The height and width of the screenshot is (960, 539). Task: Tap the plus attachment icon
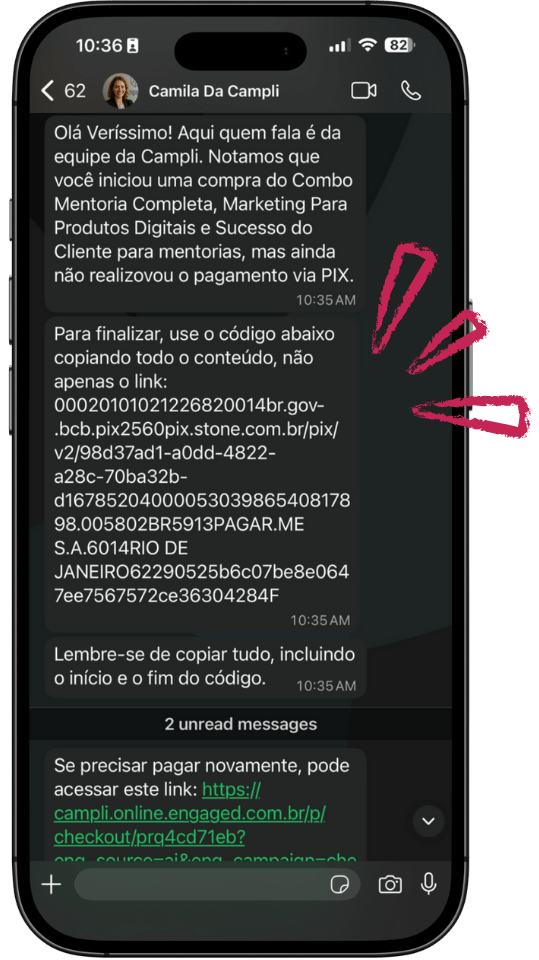51,884
